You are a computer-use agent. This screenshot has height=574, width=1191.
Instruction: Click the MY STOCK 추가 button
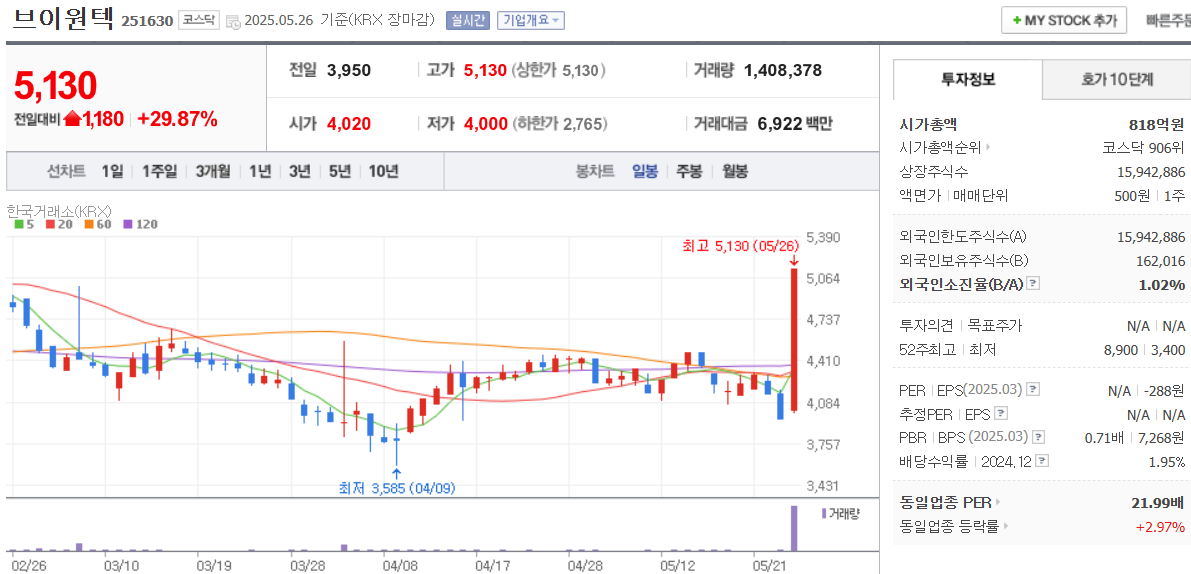click(x=1063, y=20)
